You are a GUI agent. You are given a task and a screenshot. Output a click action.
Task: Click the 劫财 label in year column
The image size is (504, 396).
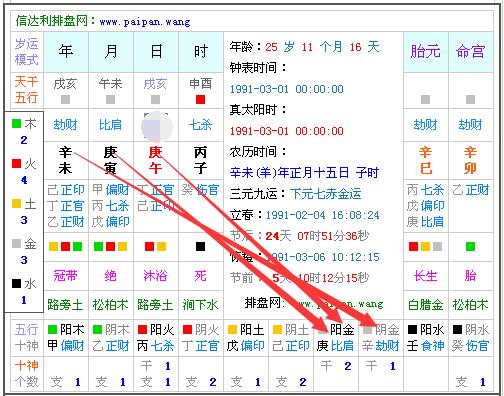tap(65, 125)
